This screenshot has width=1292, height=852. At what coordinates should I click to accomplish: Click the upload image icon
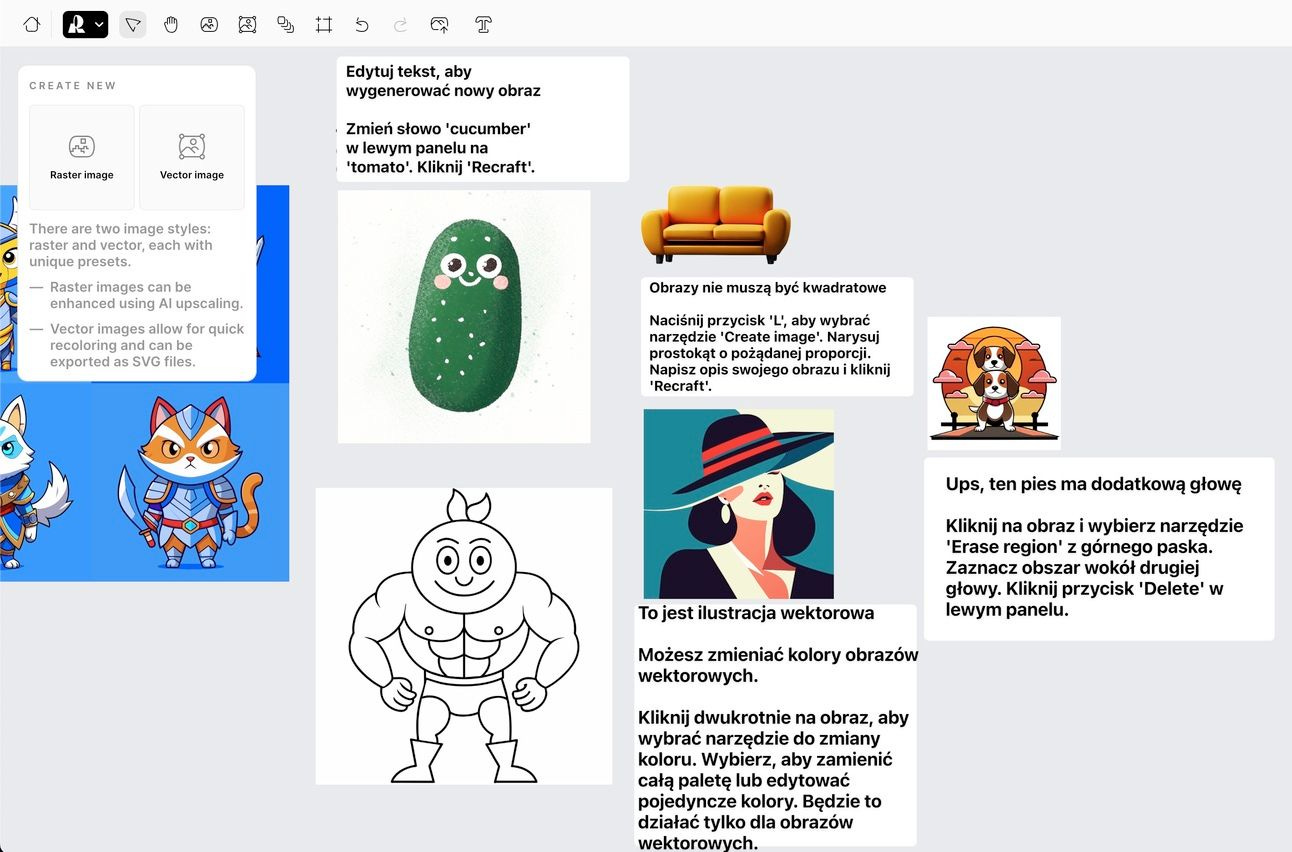tap(439, 24)
